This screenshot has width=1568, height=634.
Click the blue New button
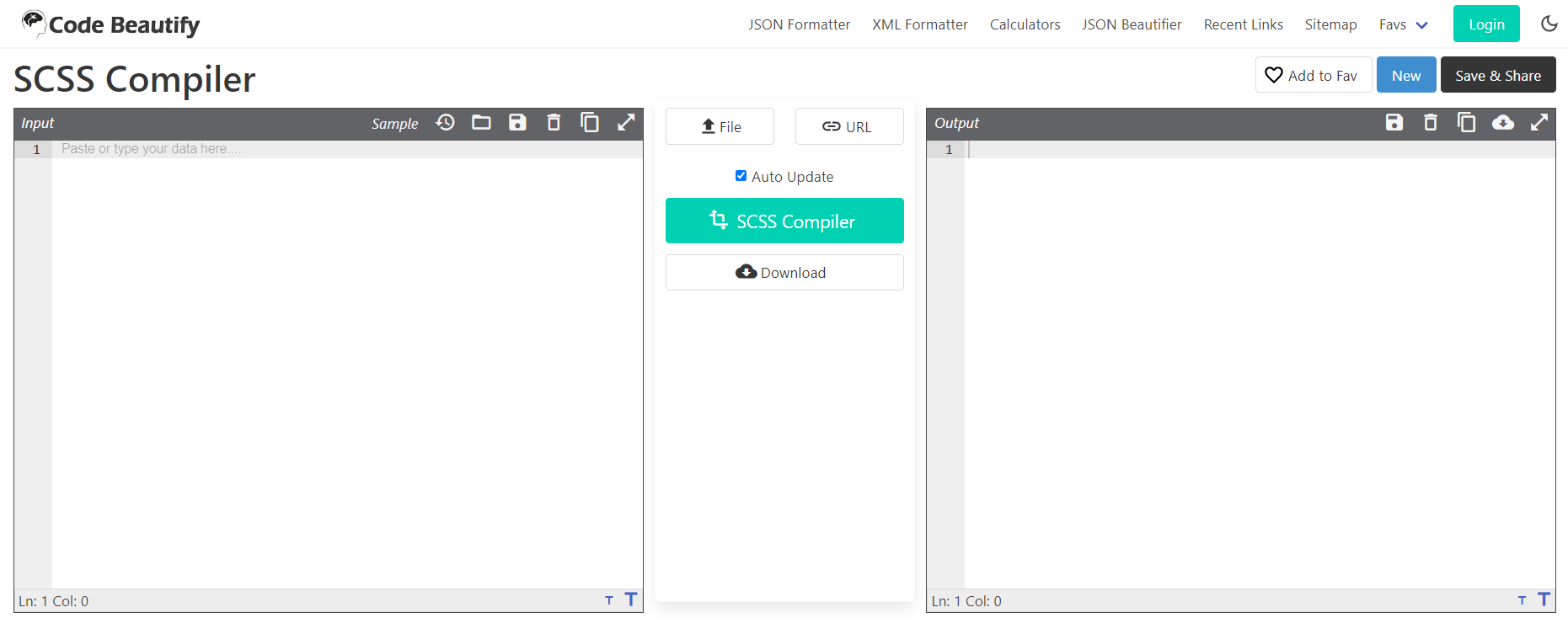pos(1406,75)
